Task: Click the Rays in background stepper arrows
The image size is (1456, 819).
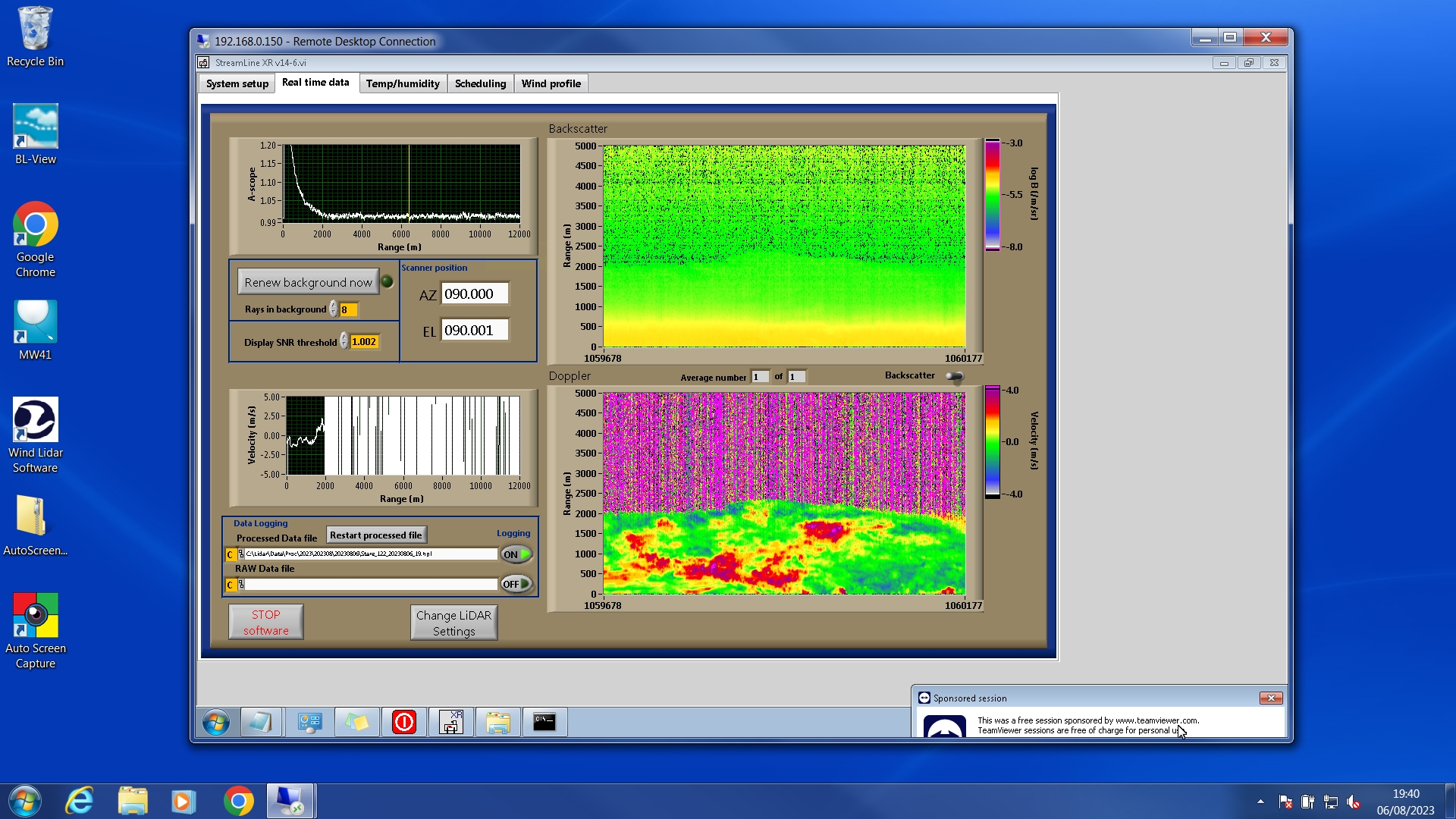Action: click(x=333, y=309)
